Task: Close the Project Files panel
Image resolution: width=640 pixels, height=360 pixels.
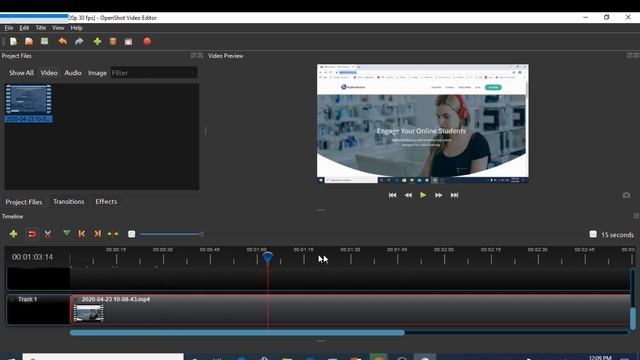Action: point(200,56)
